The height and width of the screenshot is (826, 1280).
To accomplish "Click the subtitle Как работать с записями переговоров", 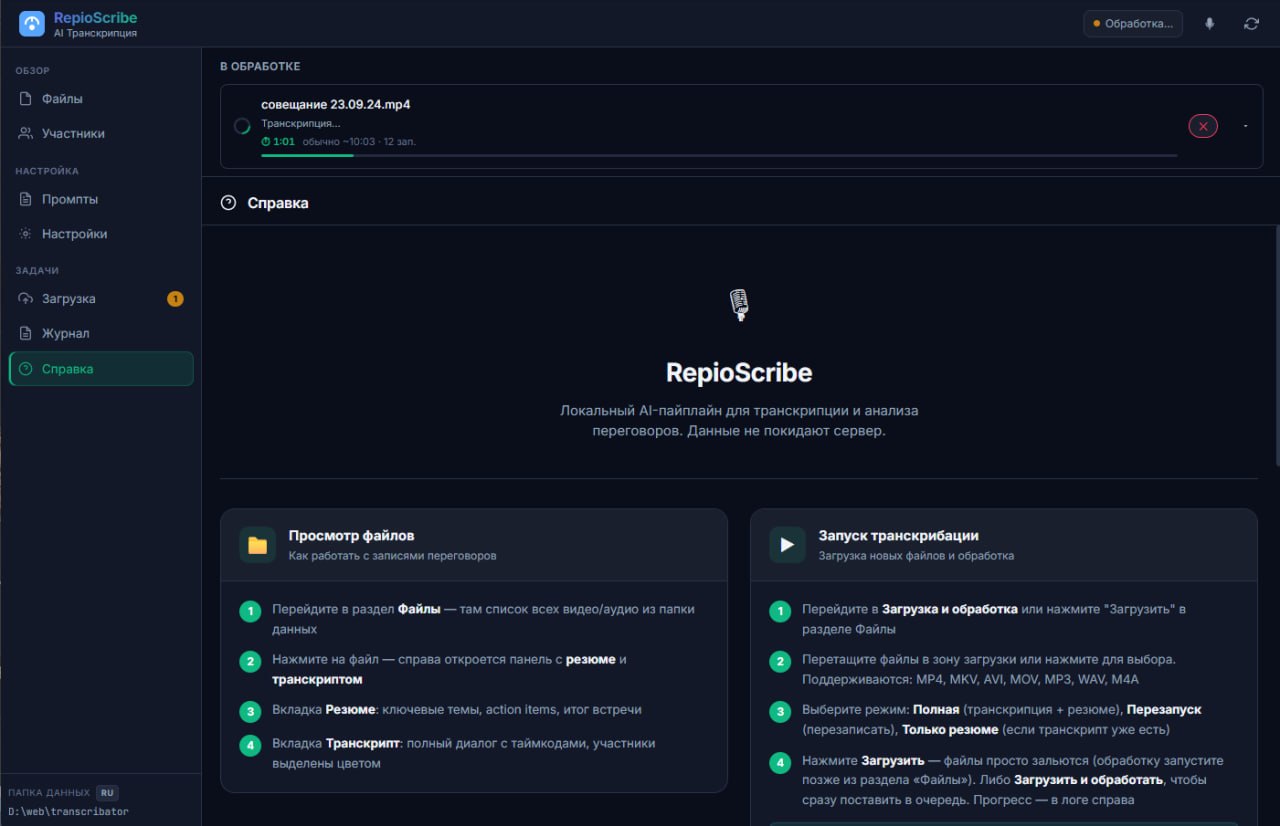I will click(392, 556).
